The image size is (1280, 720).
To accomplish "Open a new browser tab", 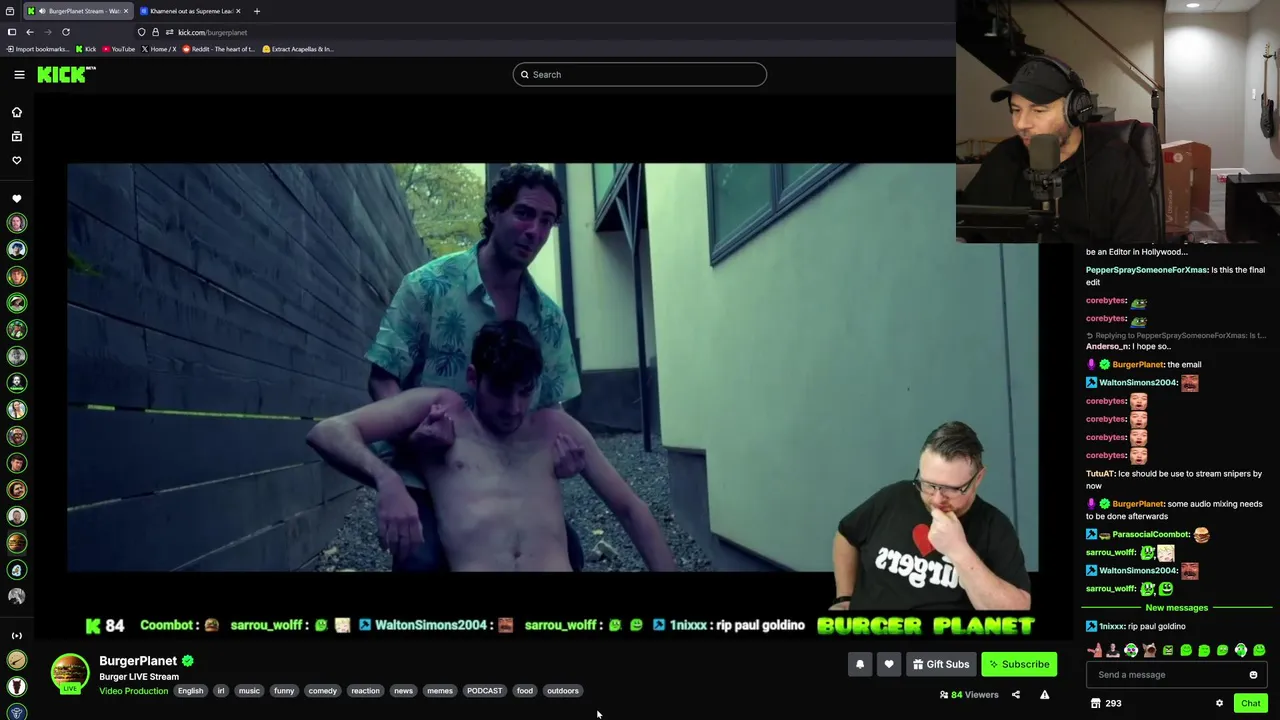I will [x=257, y=11].
